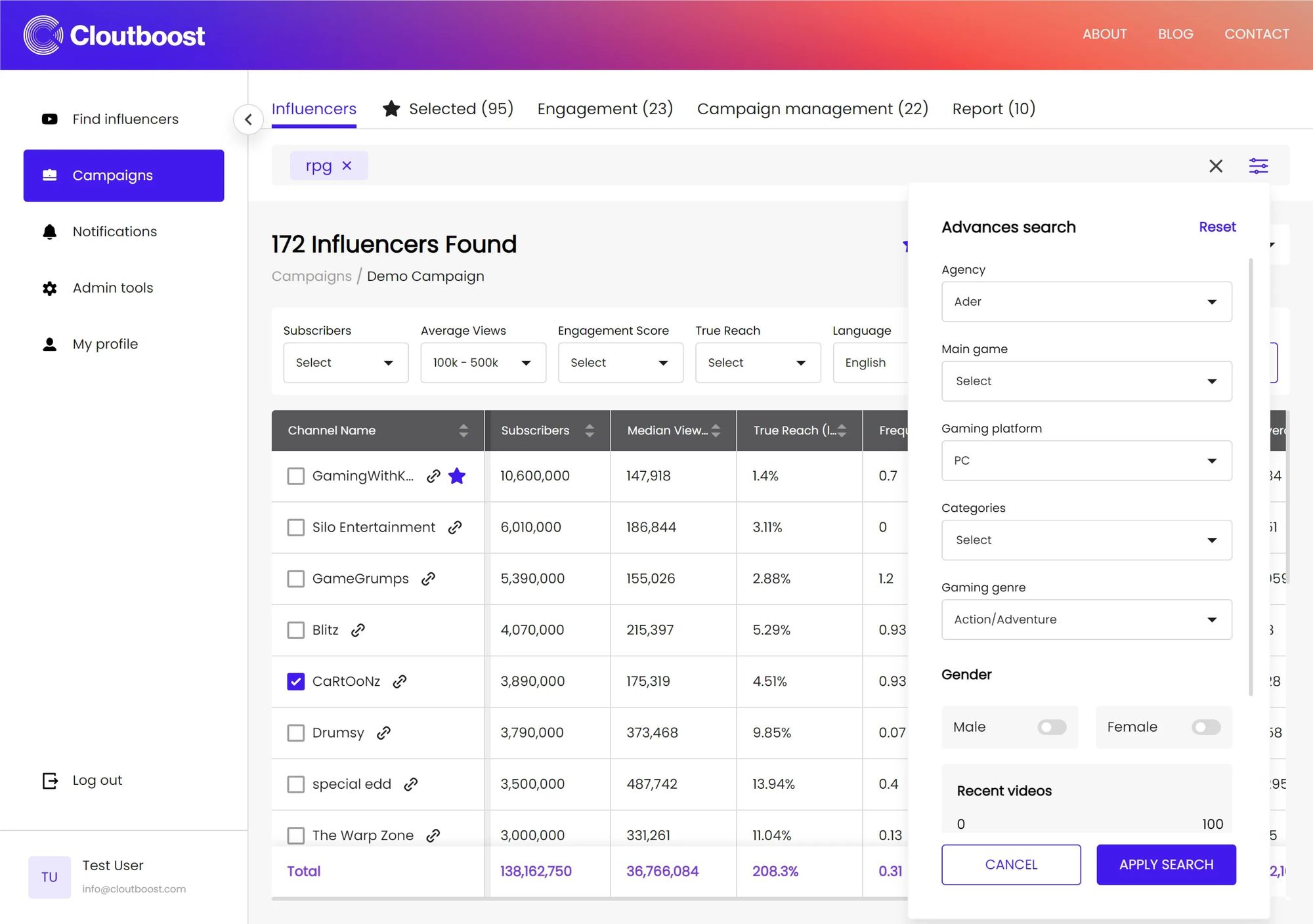Image resolution: width=1313 pixels, height=924 pixels.
Task: Enable the Male gender toggle
Action: [1051, 727]
